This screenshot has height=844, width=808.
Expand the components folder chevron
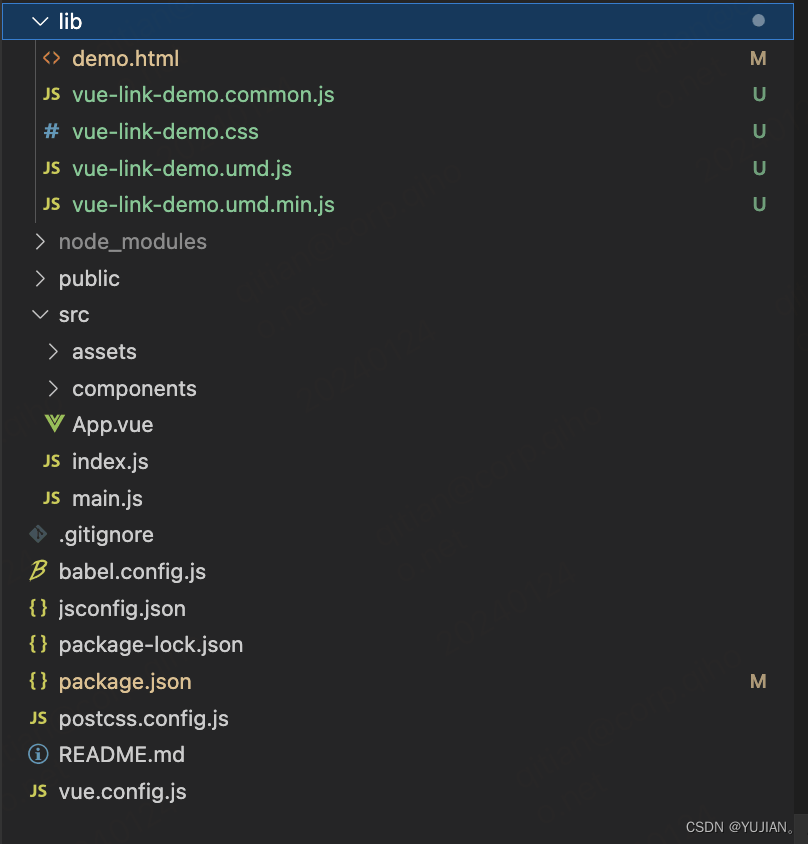tap(53, 389)
